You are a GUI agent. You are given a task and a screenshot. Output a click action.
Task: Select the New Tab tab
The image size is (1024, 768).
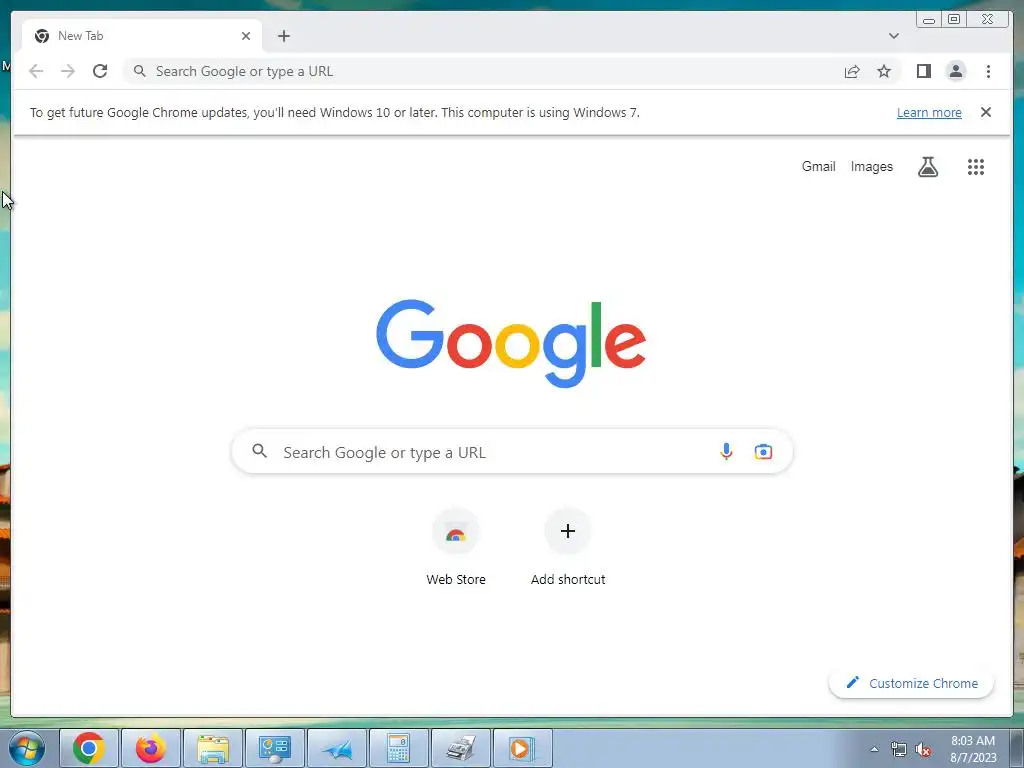[142, 36]
